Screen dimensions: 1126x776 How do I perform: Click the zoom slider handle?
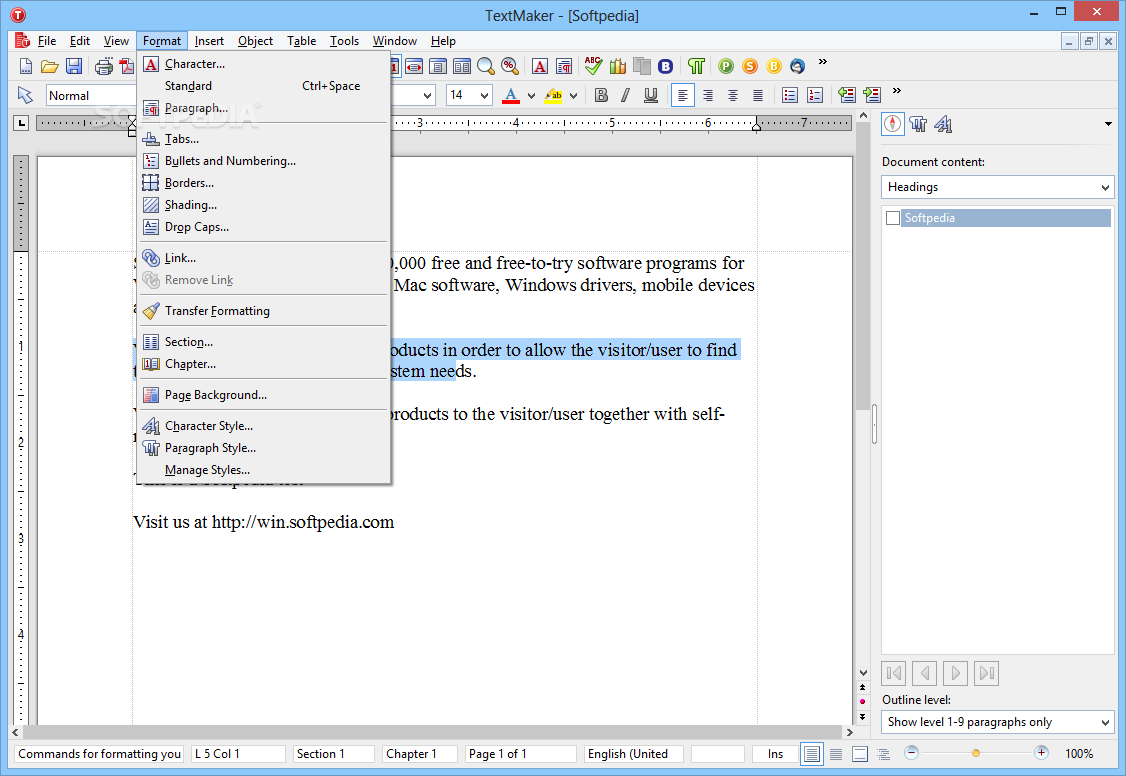pyautogui.click(x=976, y=753)
